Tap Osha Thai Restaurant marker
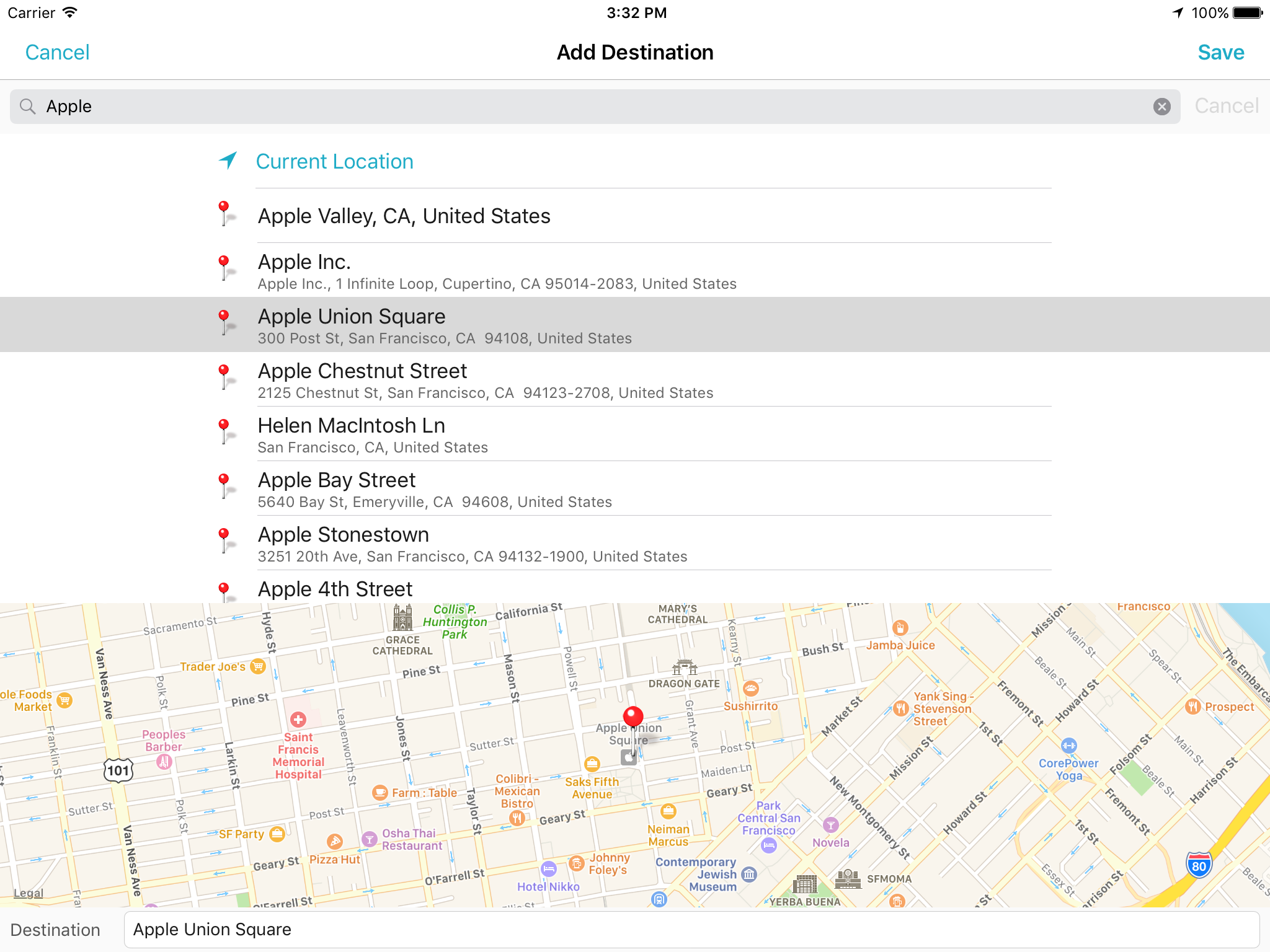The image size is (1270, 952). [x=370, y=839]
